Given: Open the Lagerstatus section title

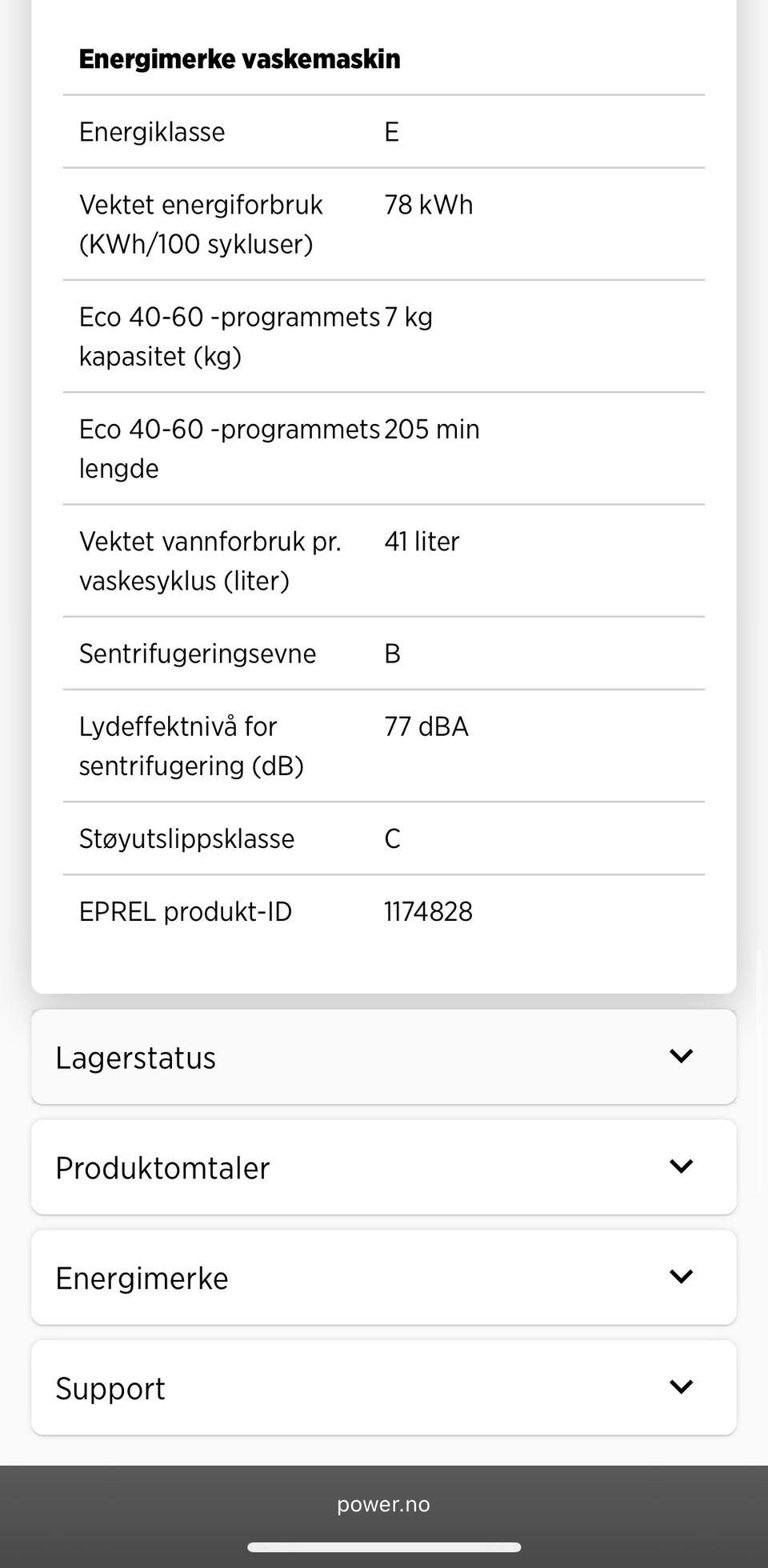Looking at the screenshot, I should click(x=135, y=1058).
